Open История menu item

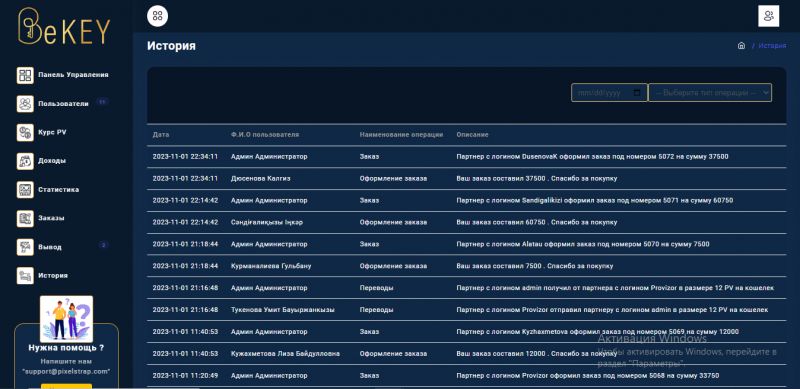pos(53,276)
